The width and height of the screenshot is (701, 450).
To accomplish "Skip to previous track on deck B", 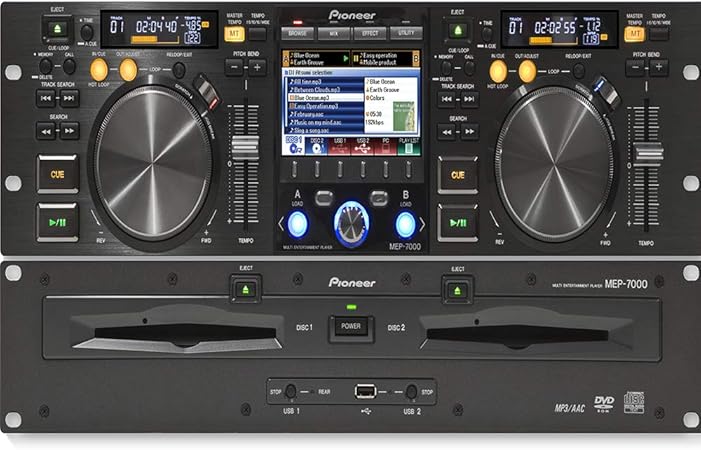I will (446, 99).
